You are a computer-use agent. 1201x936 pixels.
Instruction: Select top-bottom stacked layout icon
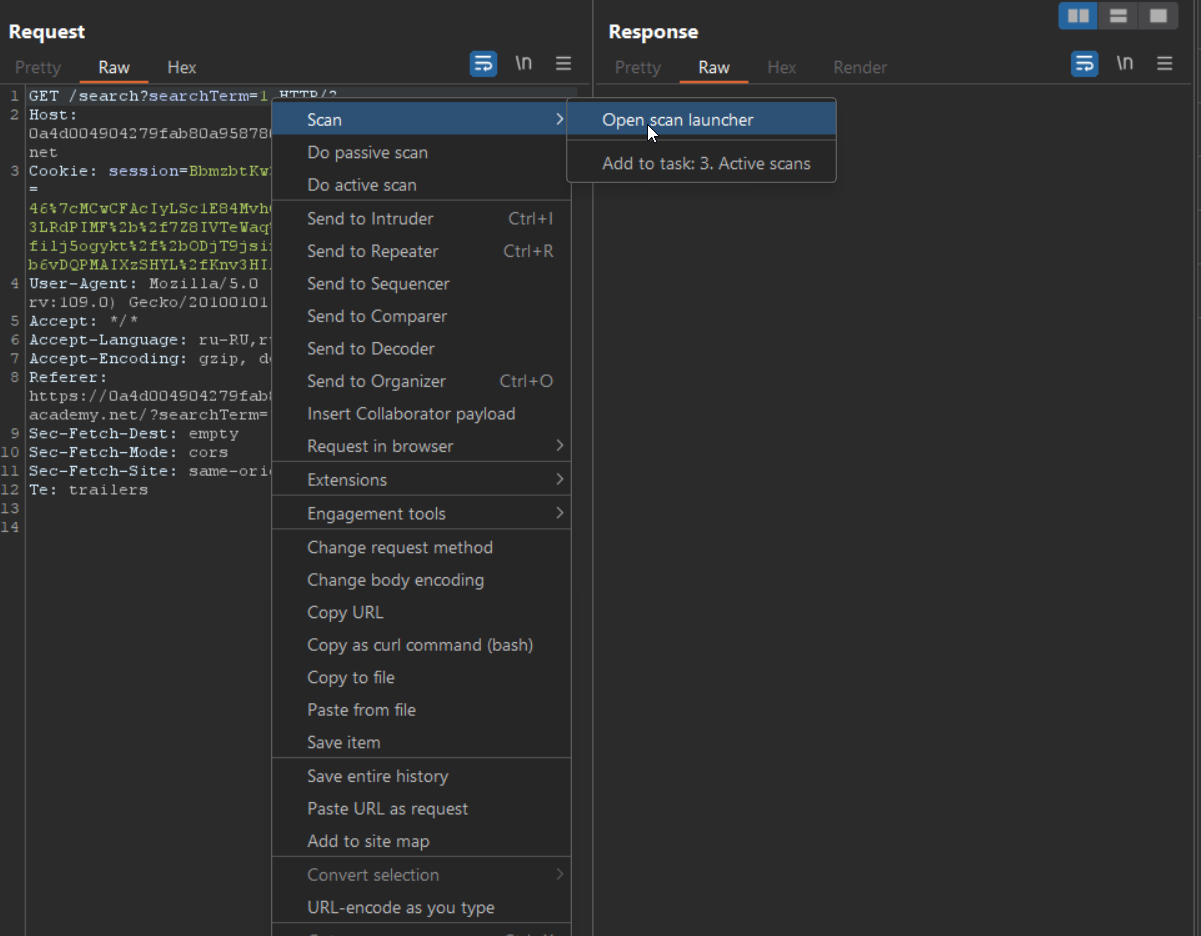(x=1118, y=16)
